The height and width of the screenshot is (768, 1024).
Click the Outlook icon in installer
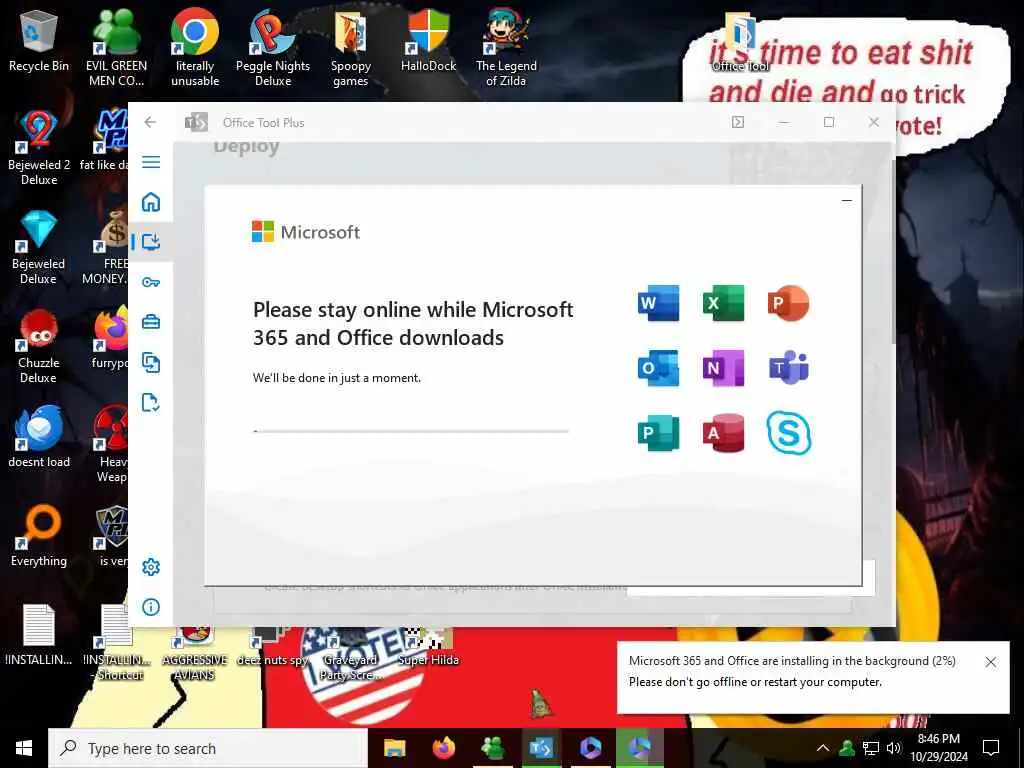(658, 368)
